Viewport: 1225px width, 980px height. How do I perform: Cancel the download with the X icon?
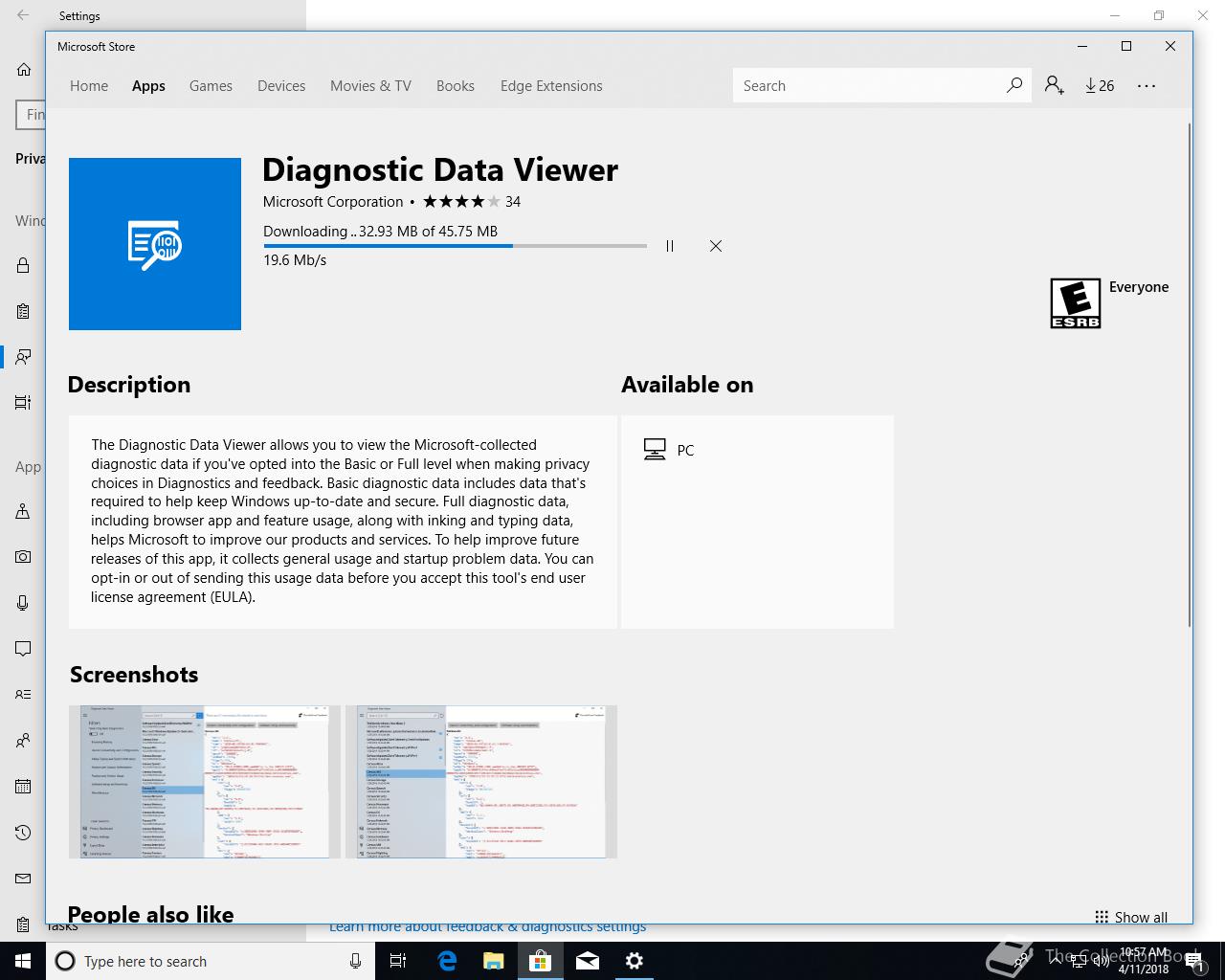[716, 246]
